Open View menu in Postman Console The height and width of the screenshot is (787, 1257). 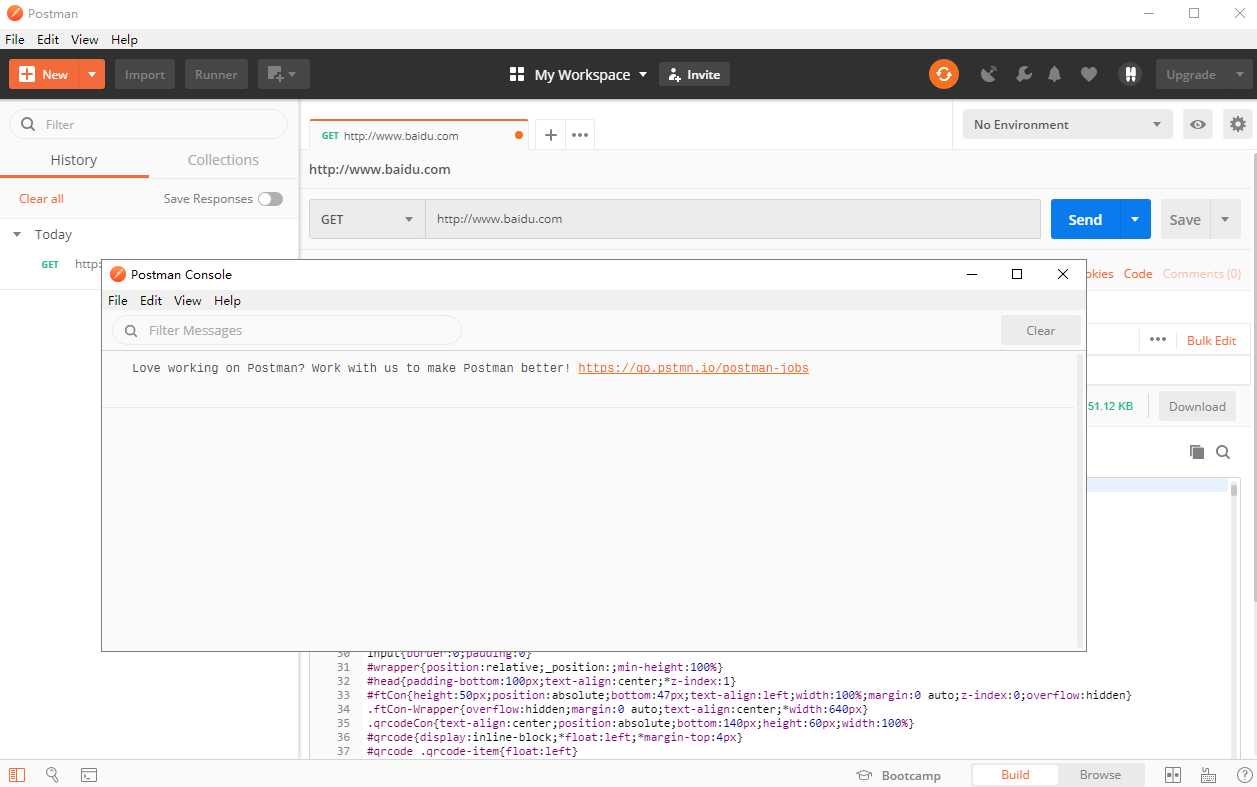click(188, 300)
